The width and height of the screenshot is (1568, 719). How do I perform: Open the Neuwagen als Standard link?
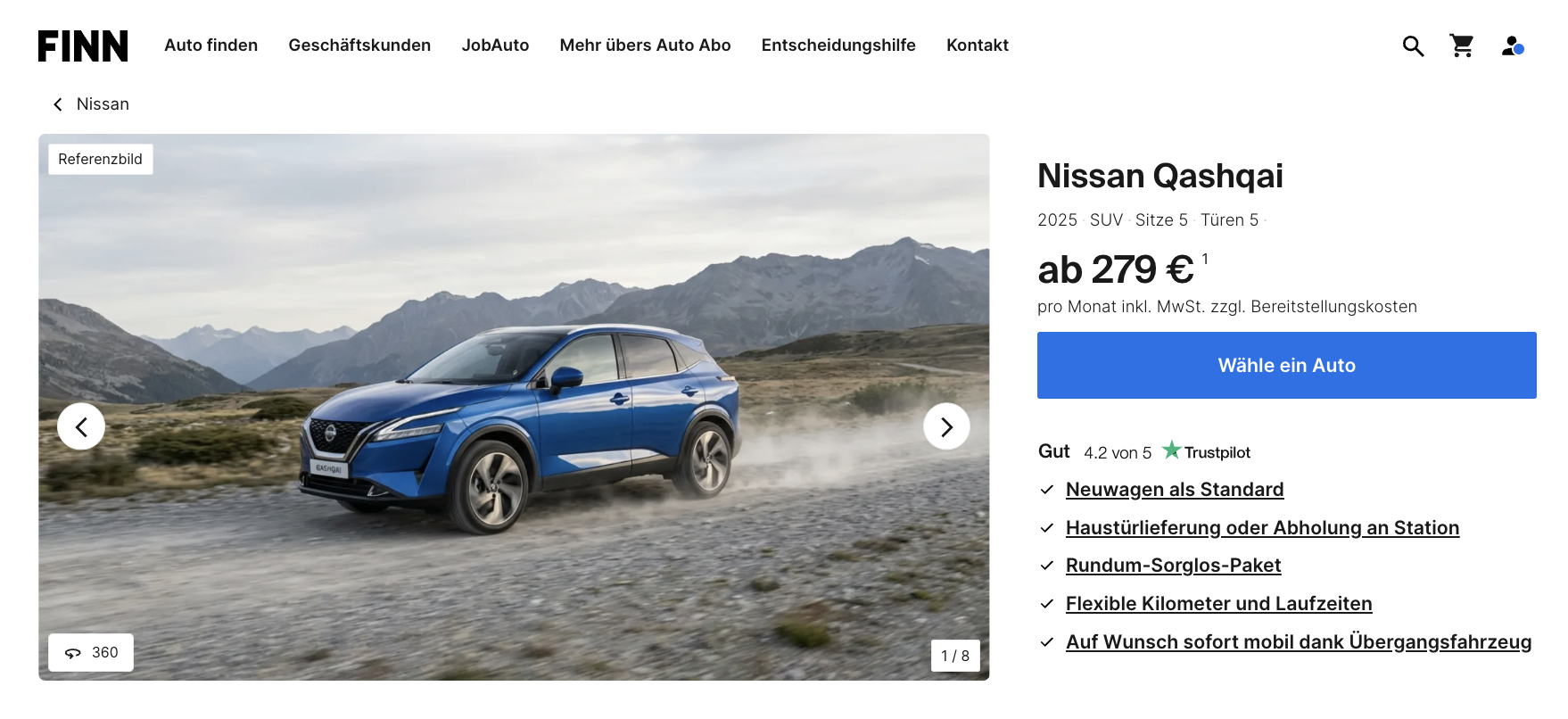tap(1175, 490)
